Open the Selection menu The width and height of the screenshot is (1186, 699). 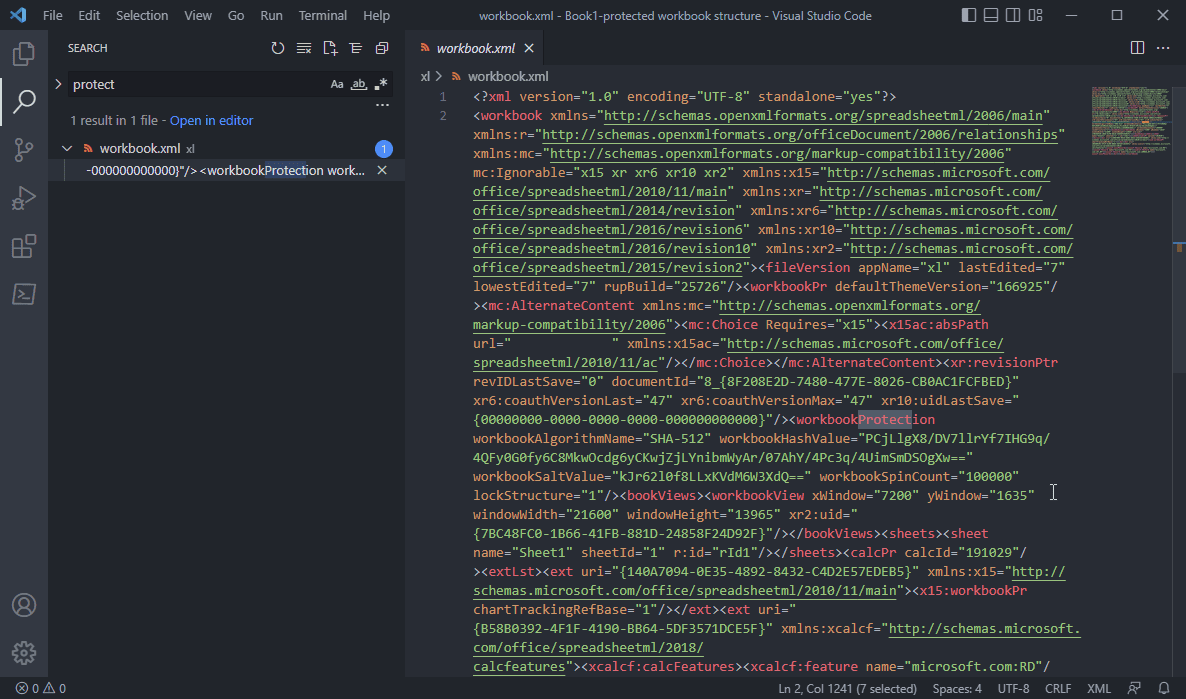tap(142, 15)
